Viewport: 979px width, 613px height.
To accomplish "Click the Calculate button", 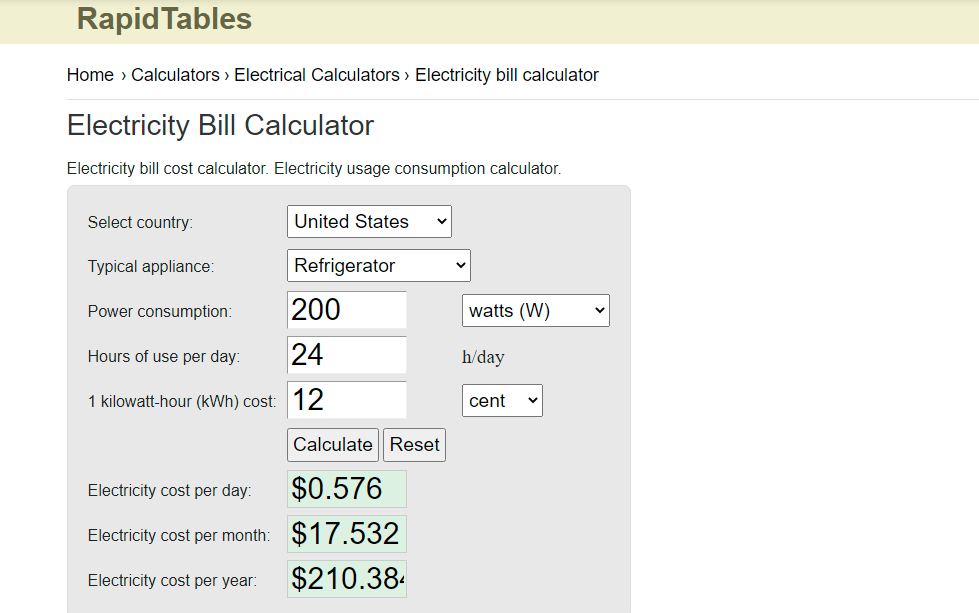I will 332,444.
